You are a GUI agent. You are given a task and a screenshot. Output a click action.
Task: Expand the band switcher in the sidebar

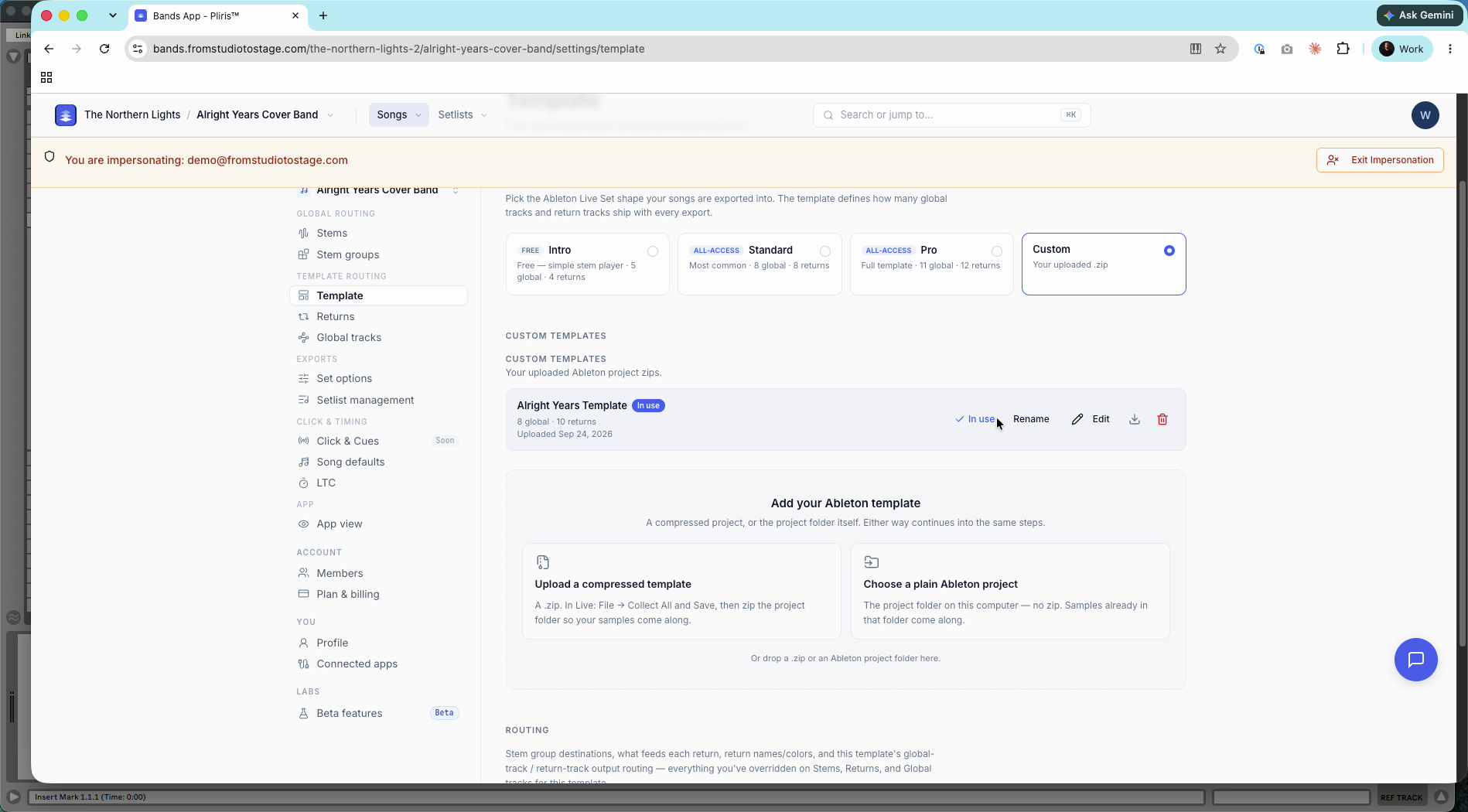tap(456, 190)
